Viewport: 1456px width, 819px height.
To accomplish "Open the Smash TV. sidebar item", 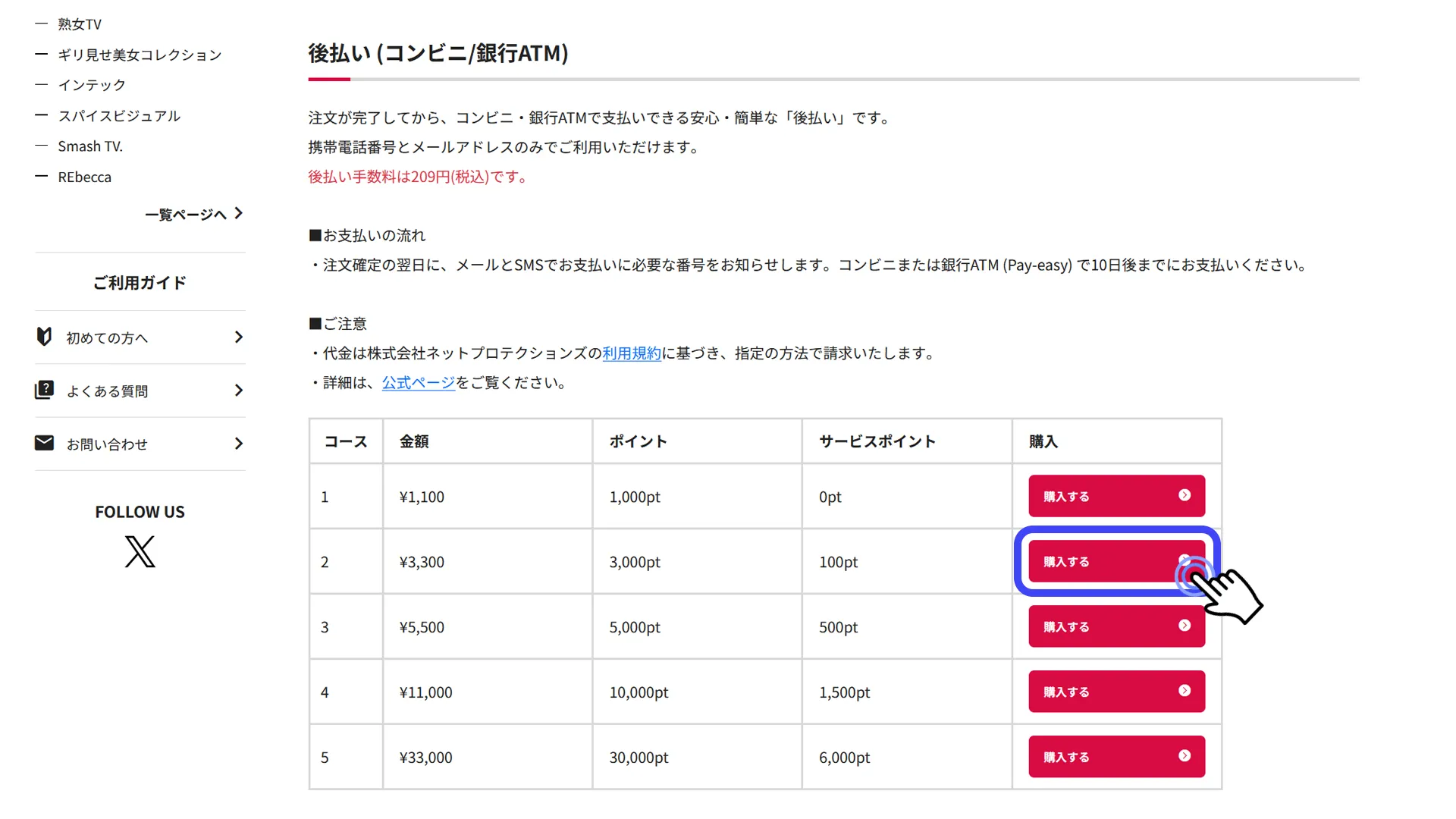I will [90, 146].
